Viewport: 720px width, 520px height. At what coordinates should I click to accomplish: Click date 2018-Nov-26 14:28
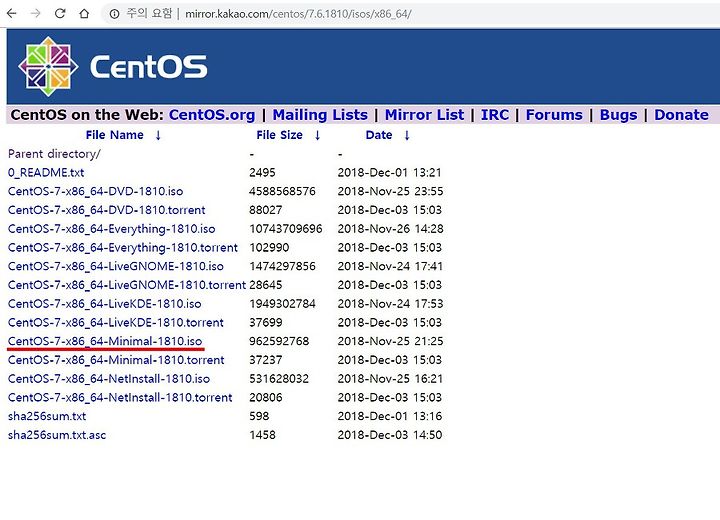(390, 229)
